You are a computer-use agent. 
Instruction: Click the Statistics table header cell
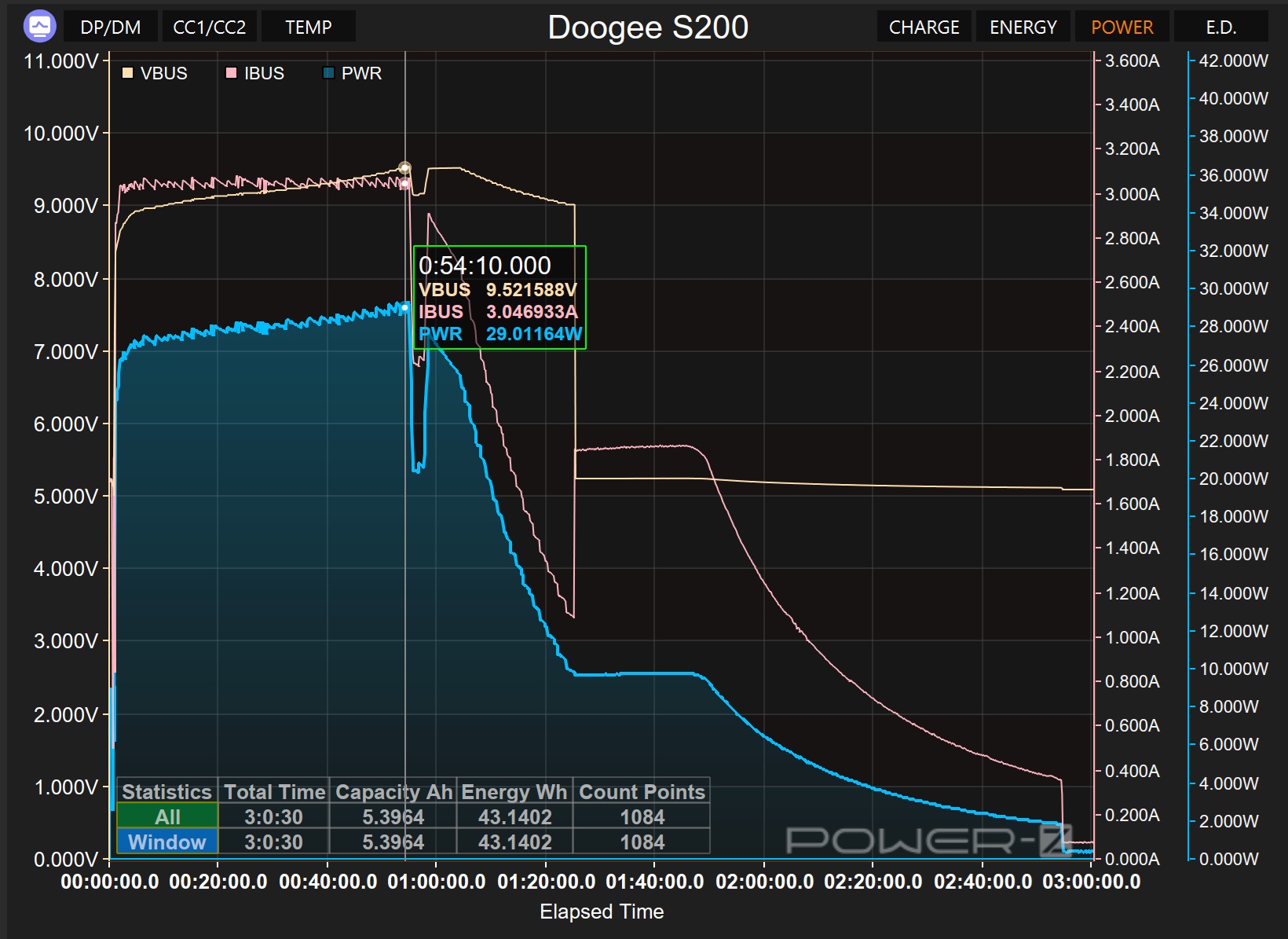(166, 792)
